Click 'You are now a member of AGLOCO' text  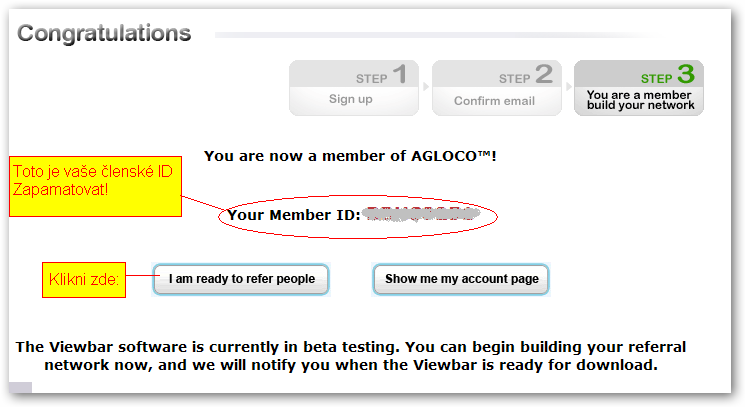(350, 156)
